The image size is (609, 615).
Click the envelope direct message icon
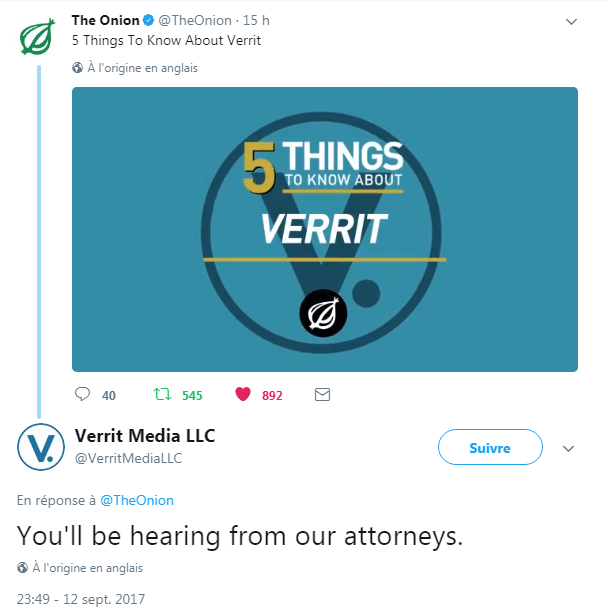pyautogui.click(x=322, y=395)
